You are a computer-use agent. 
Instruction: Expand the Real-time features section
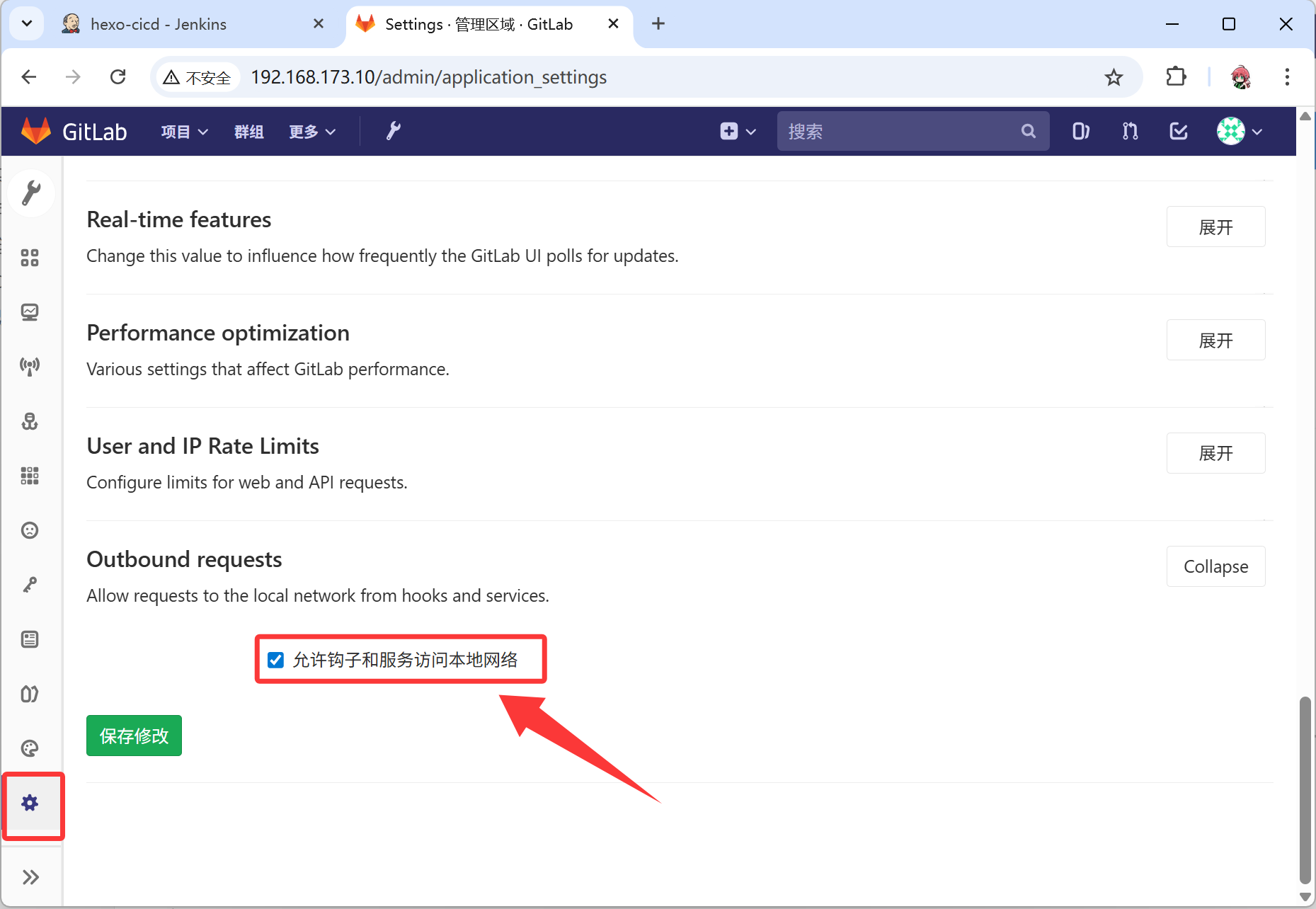click(1215, 227)
